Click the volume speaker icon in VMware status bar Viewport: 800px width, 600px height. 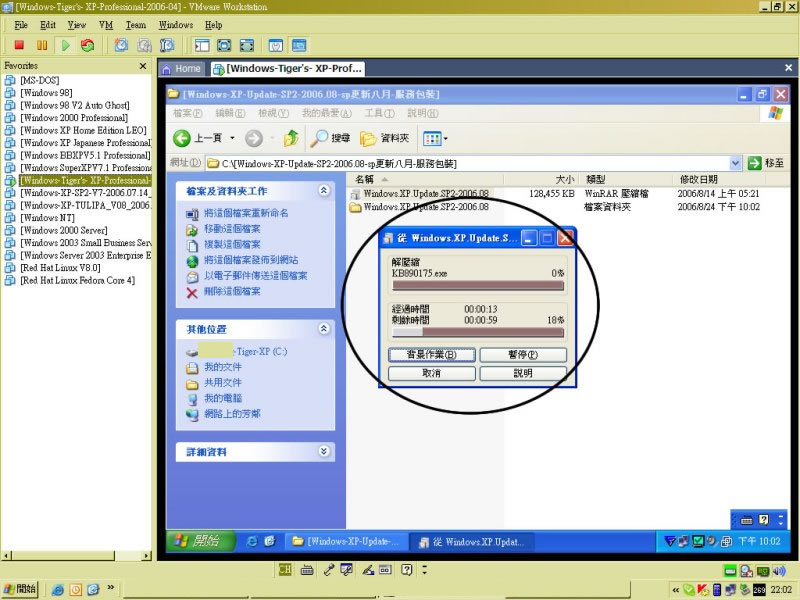click(779, 570)
